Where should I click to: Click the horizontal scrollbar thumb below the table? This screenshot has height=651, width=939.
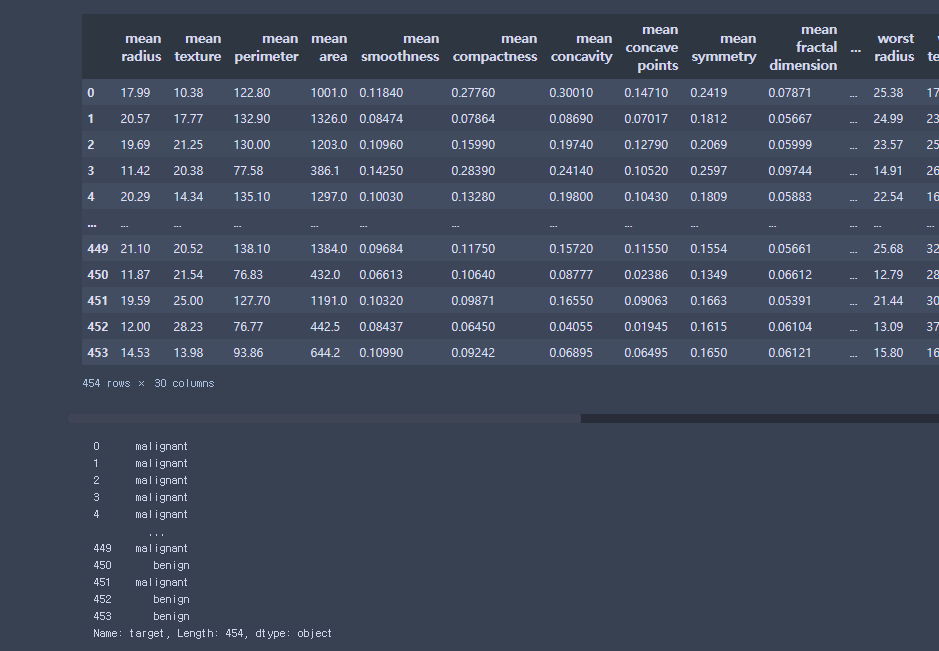click(x=325, y=418)
